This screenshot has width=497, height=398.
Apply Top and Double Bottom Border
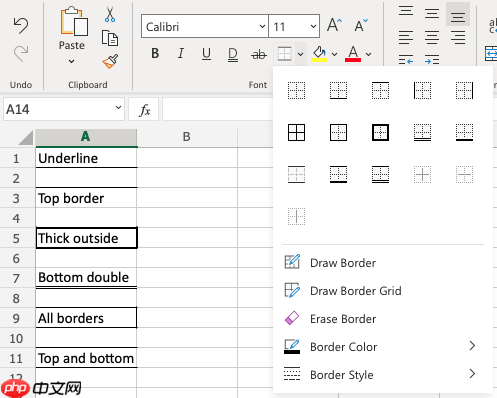click(380, 174)
